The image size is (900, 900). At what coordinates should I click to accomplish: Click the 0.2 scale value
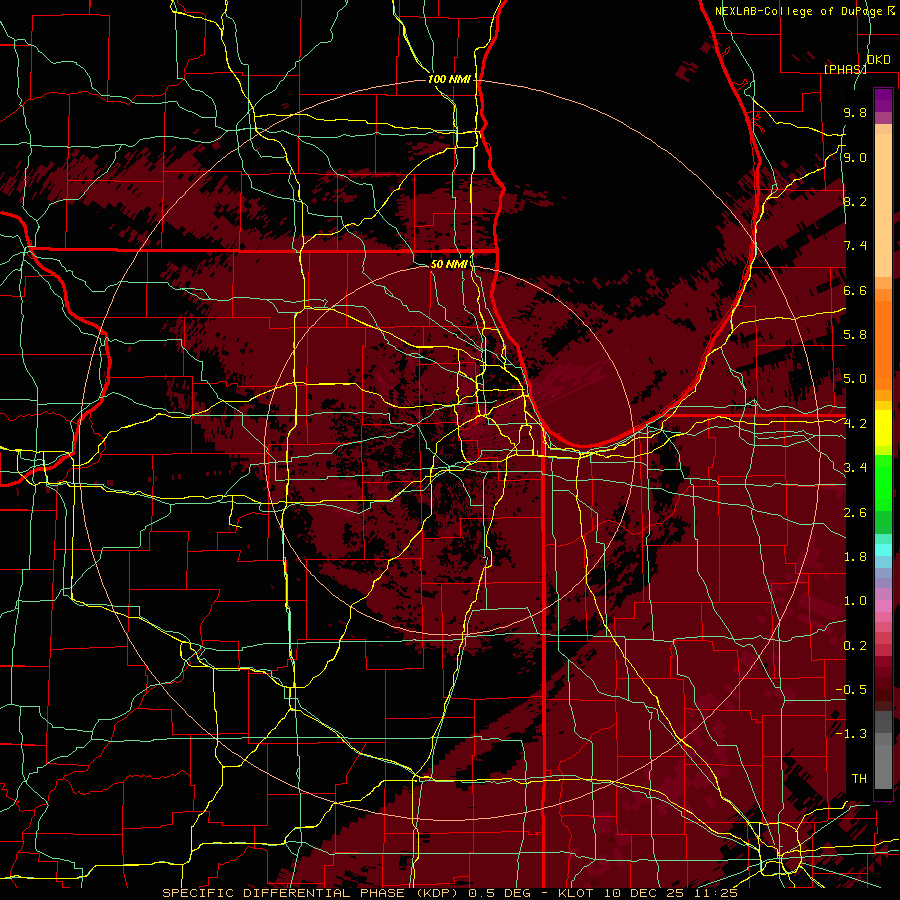[x=855, y=646]
